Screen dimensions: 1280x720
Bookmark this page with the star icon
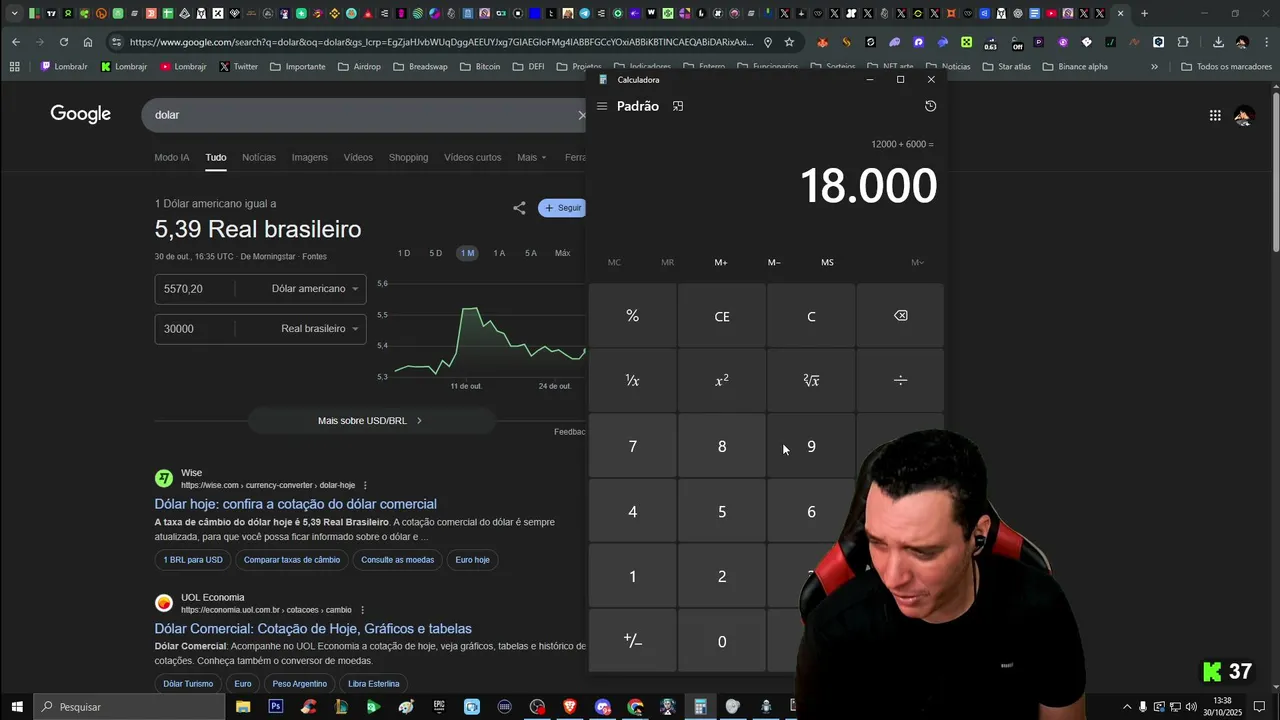click(789, 42)
